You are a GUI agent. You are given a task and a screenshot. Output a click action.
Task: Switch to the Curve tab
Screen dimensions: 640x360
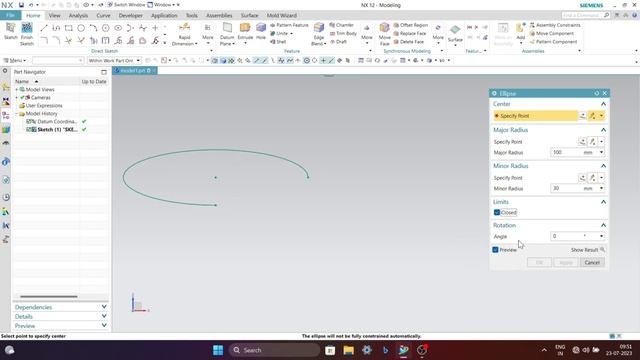[x=103, y=15]
